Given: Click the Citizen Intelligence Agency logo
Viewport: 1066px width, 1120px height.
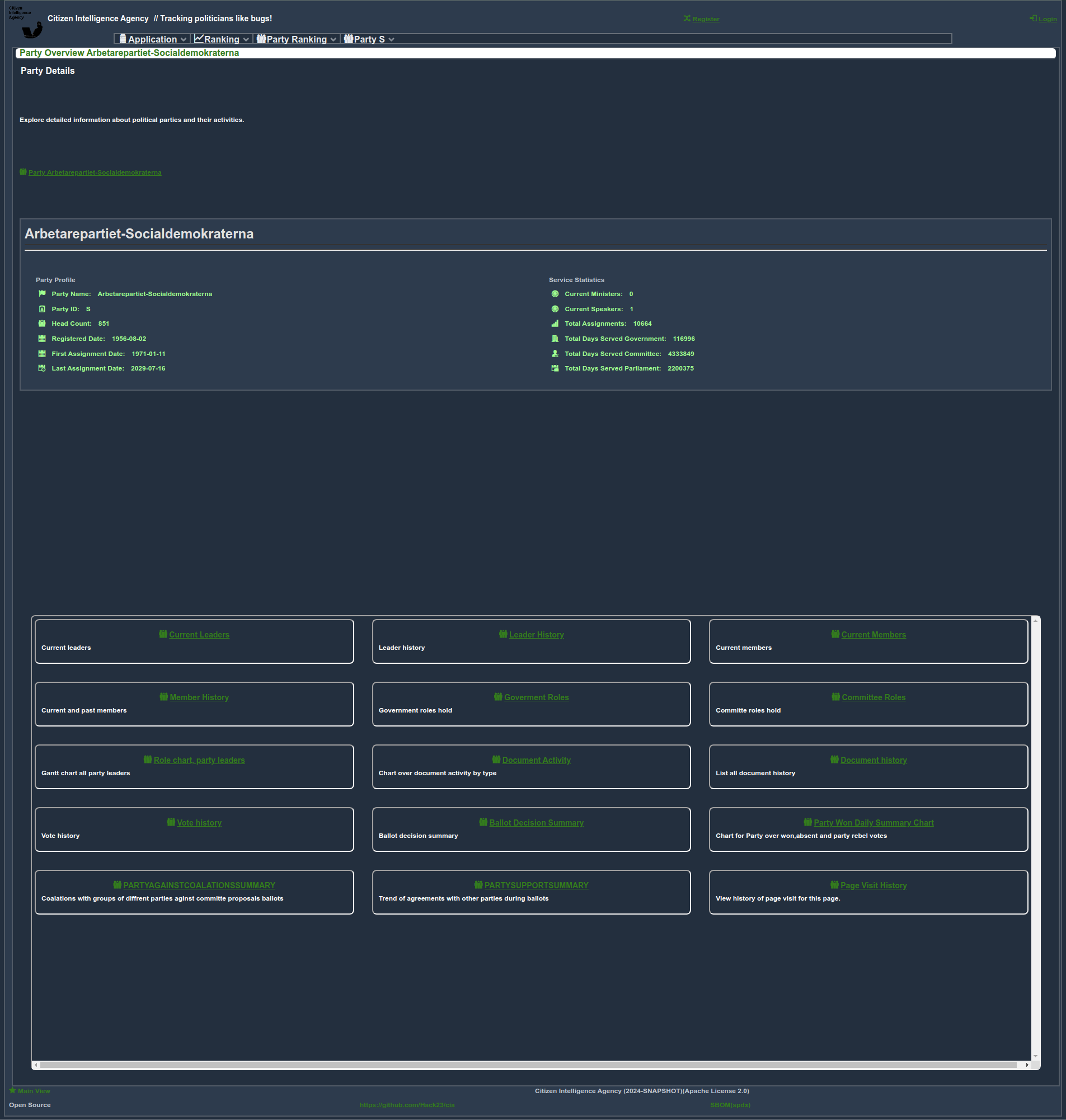Looking at the screenshot, I should [26, 23].
